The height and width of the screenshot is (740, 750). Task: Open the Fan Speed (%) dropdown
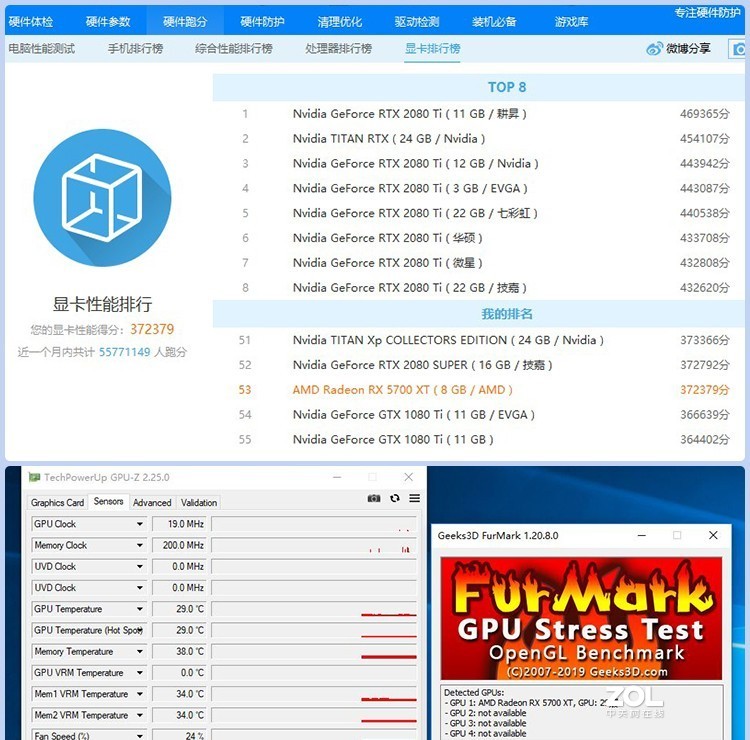(140, 735)
